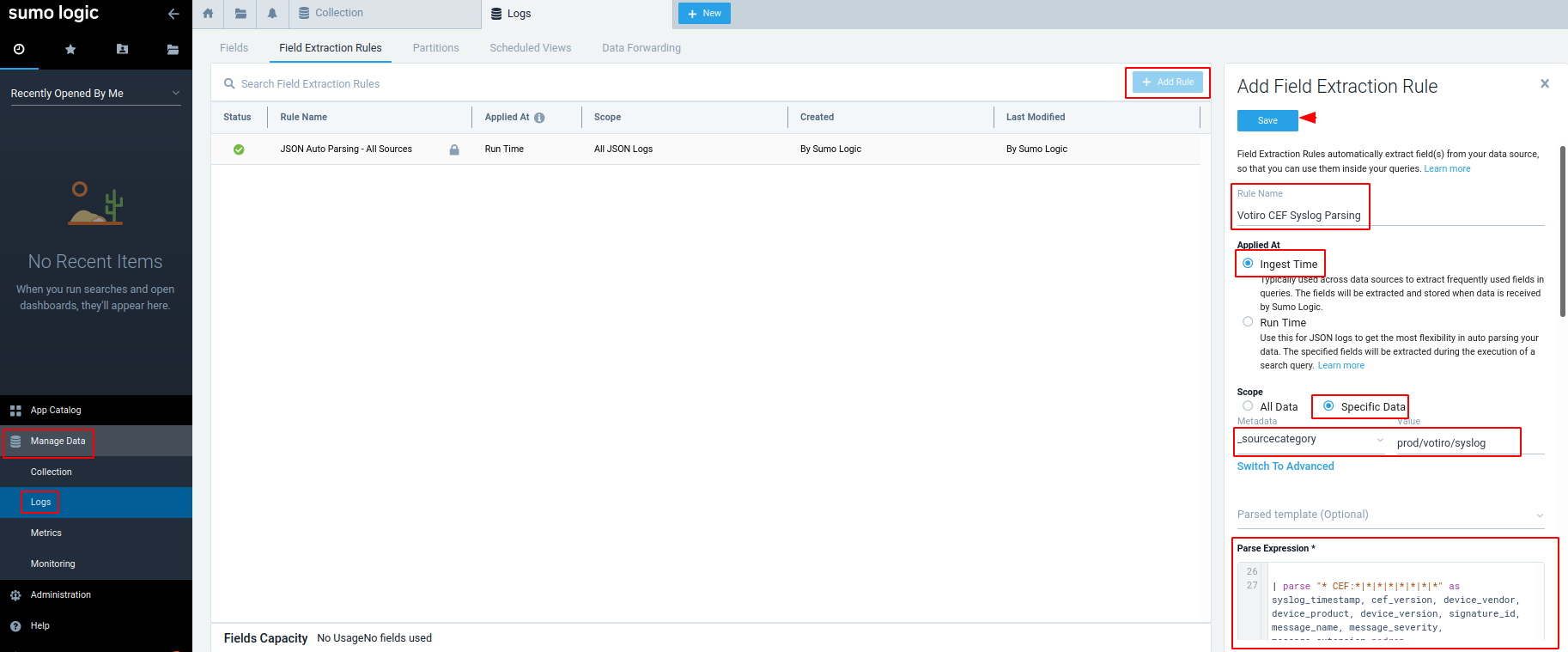This screenshot has width=1568, height=652.
Task: Select the Ingest Time radio option
Action: [x=1248, y=264]
